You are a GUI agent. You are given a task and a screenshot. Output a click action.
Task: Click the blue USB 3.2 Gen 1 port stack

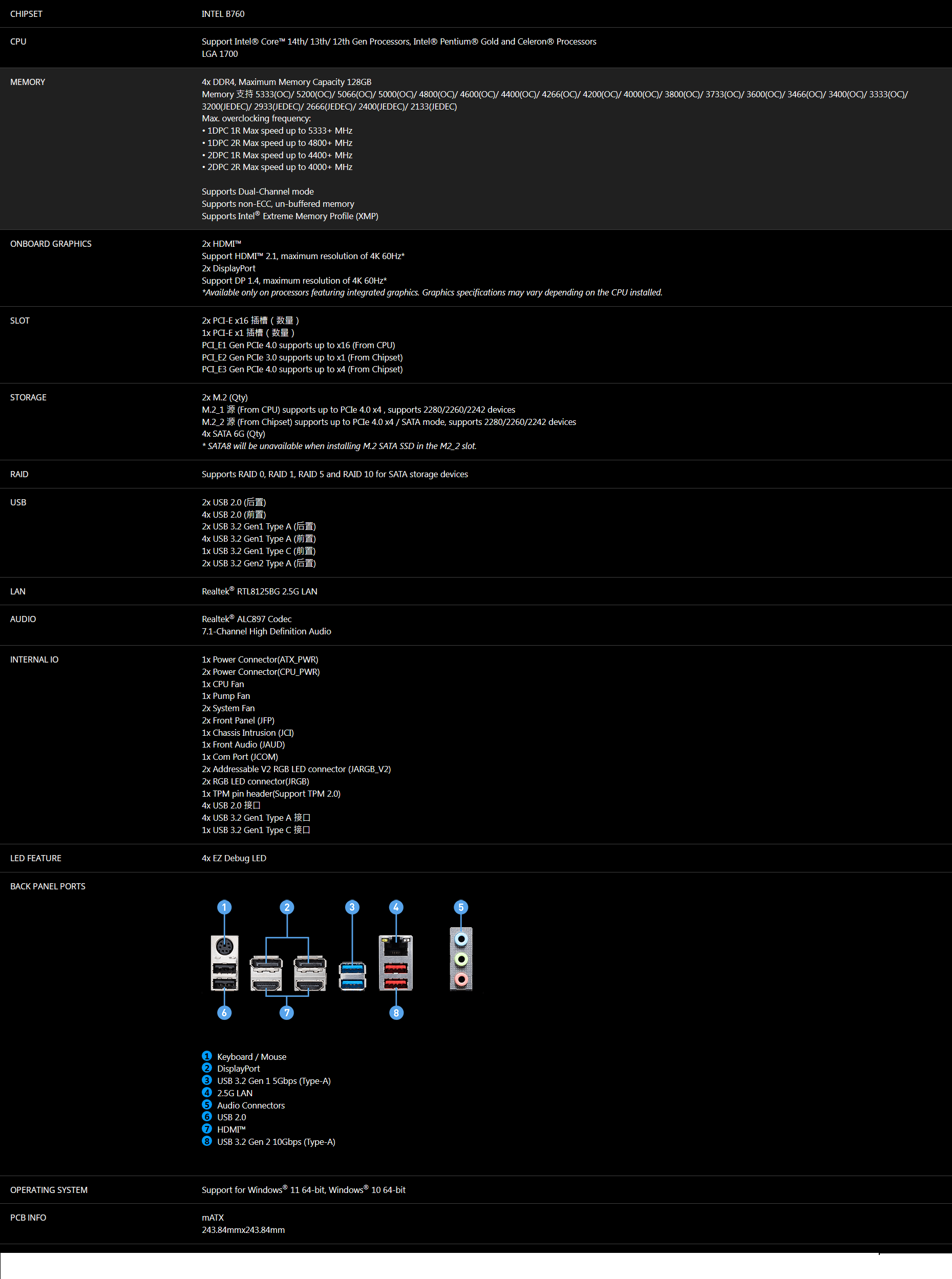(352, 976)
